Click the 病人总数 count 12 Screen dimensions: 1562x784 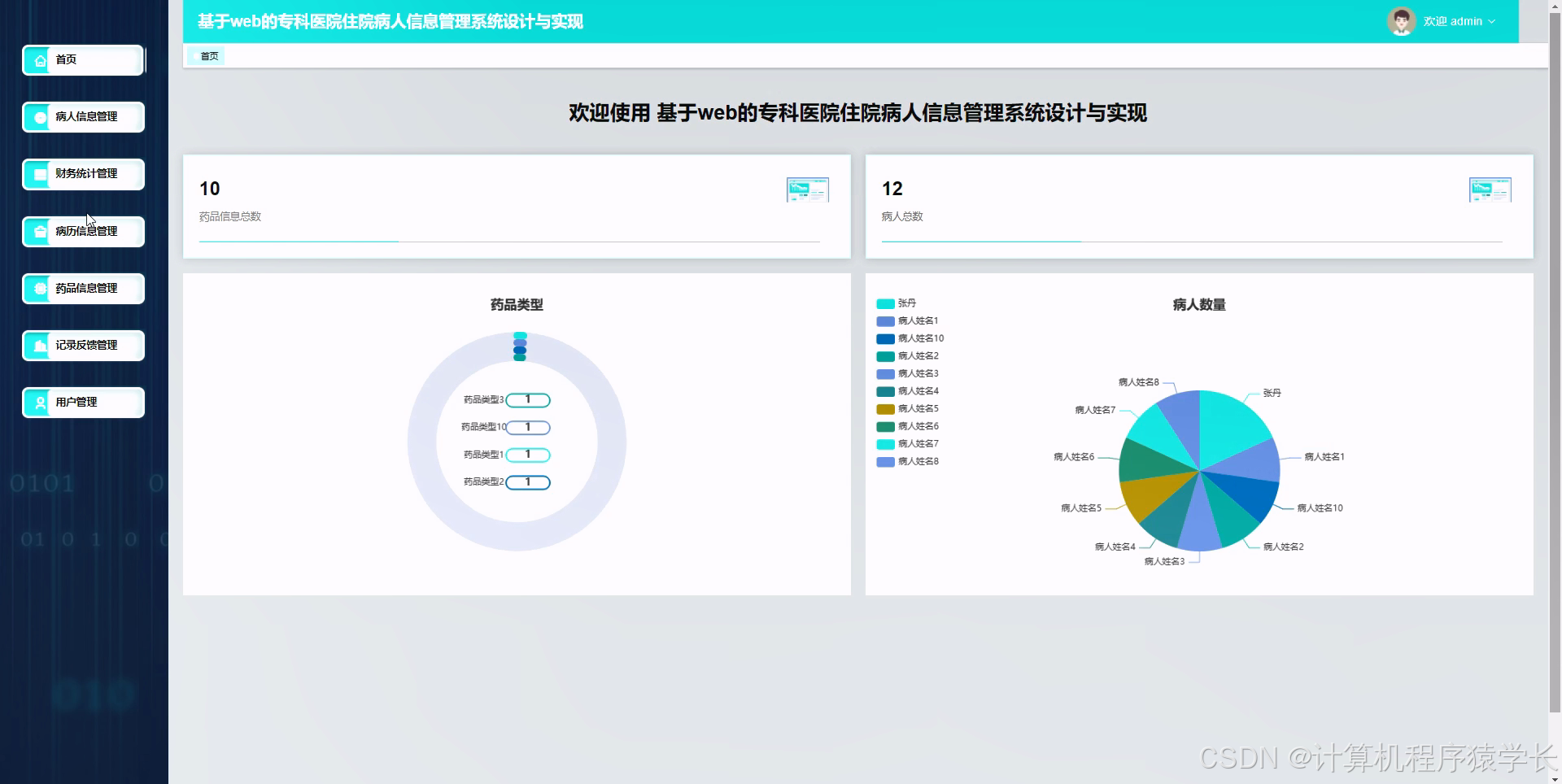pyautogui.click(x=892, y=189)
